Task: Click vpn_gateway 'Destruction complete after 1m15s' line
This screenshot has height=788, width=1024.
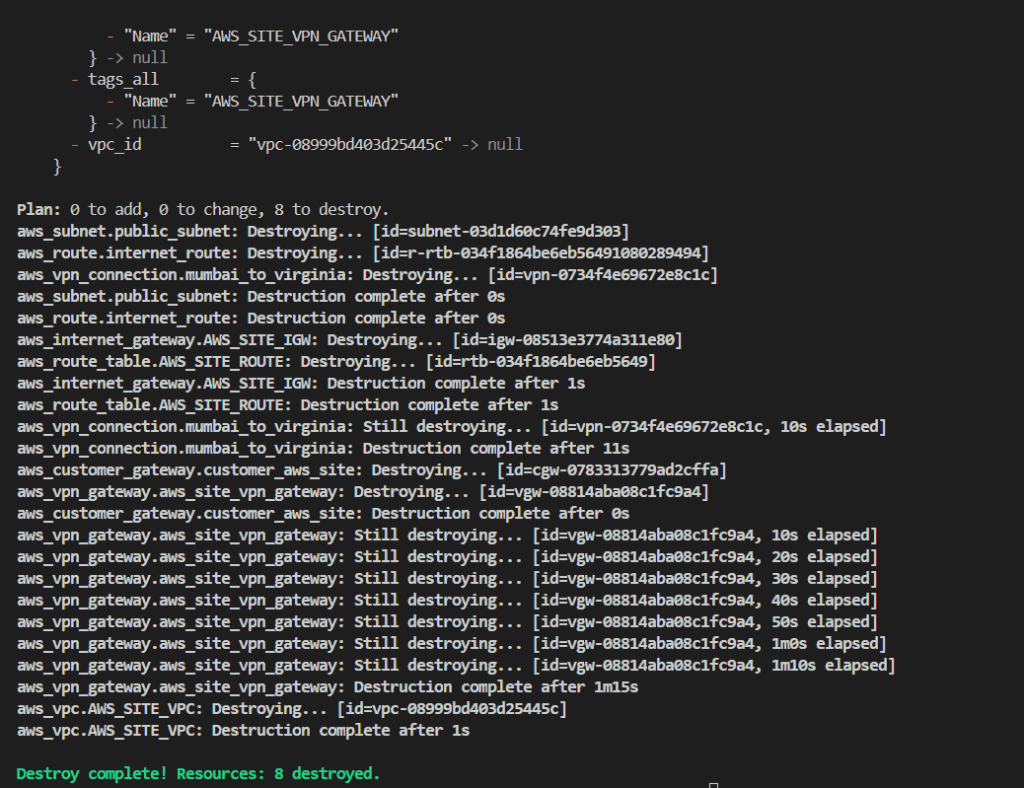Action: (x=327, y=687)
